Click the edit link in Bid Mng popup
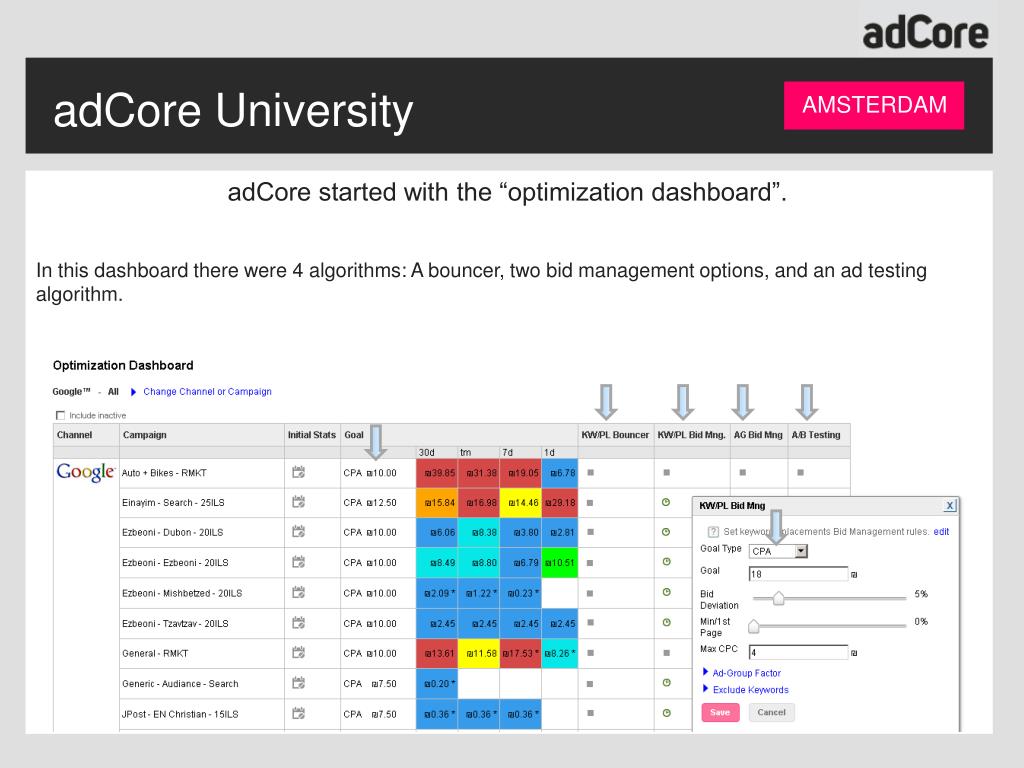1024x768 pixels. (x=941, y=532)
